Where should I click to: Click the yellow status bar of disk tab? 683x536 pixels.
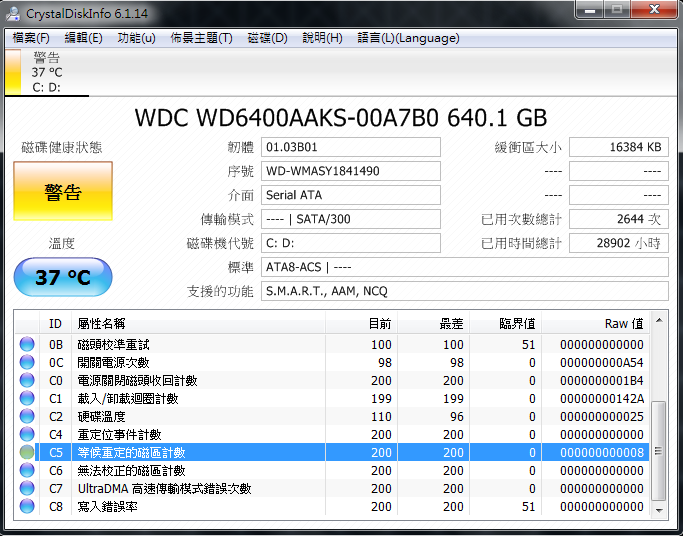[13, 72]
